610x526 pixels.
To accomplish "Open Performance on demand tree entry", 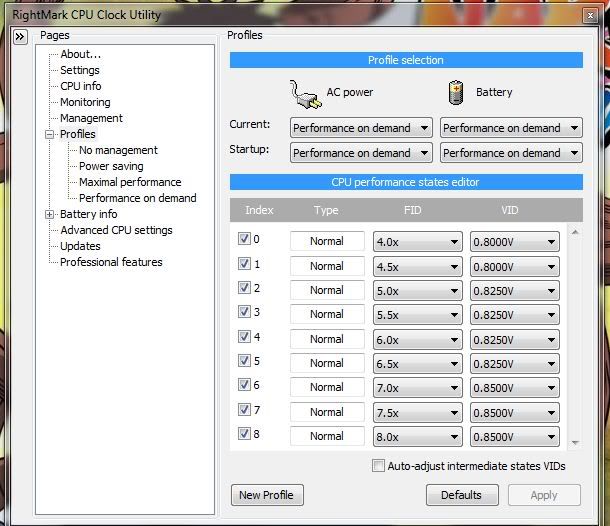I will point(137,198).
